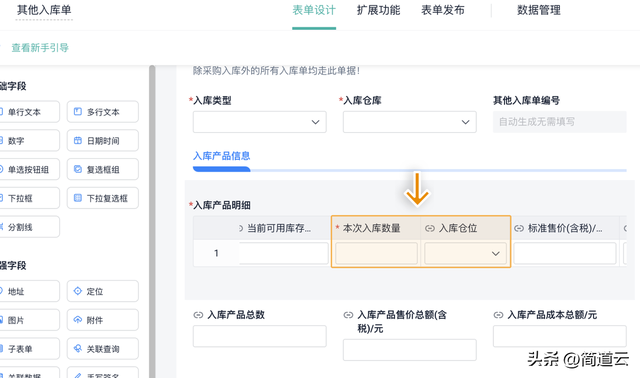640x378 pixels.
Task: Click the 标准售价(含税) input in row 1
Action: tap(565, 253)
